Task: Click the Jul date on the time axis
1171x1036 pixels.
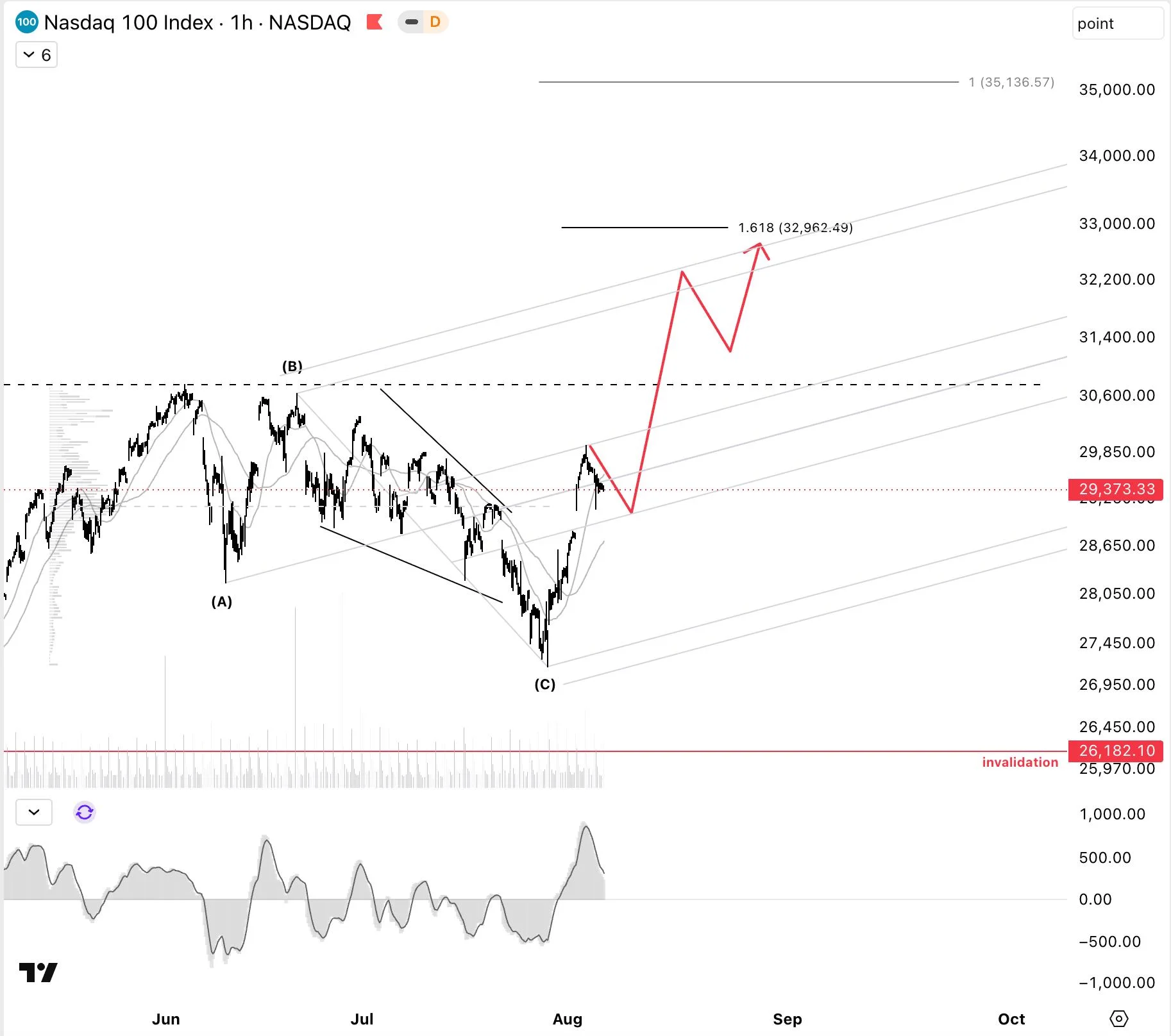Action: (362, 1019)
